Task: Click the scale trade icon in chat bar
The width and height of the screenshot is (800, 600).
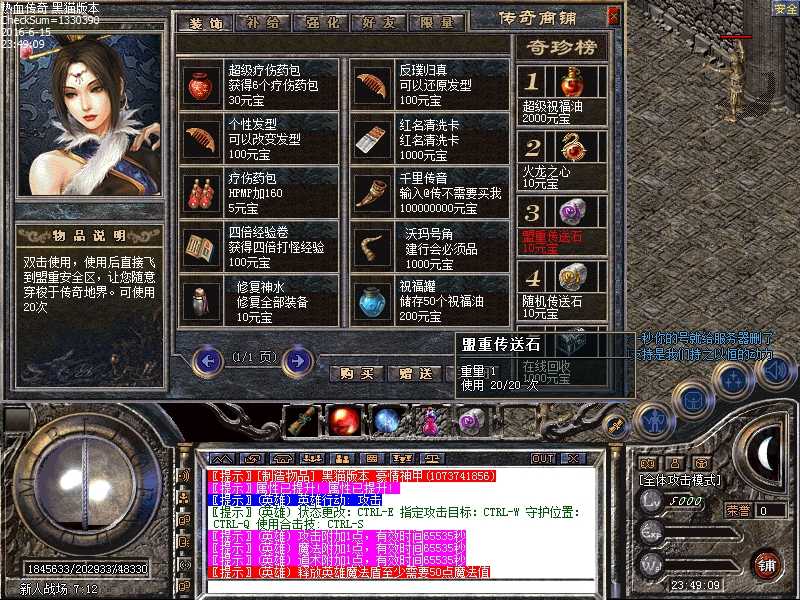Action: click(x=432, y=459)
